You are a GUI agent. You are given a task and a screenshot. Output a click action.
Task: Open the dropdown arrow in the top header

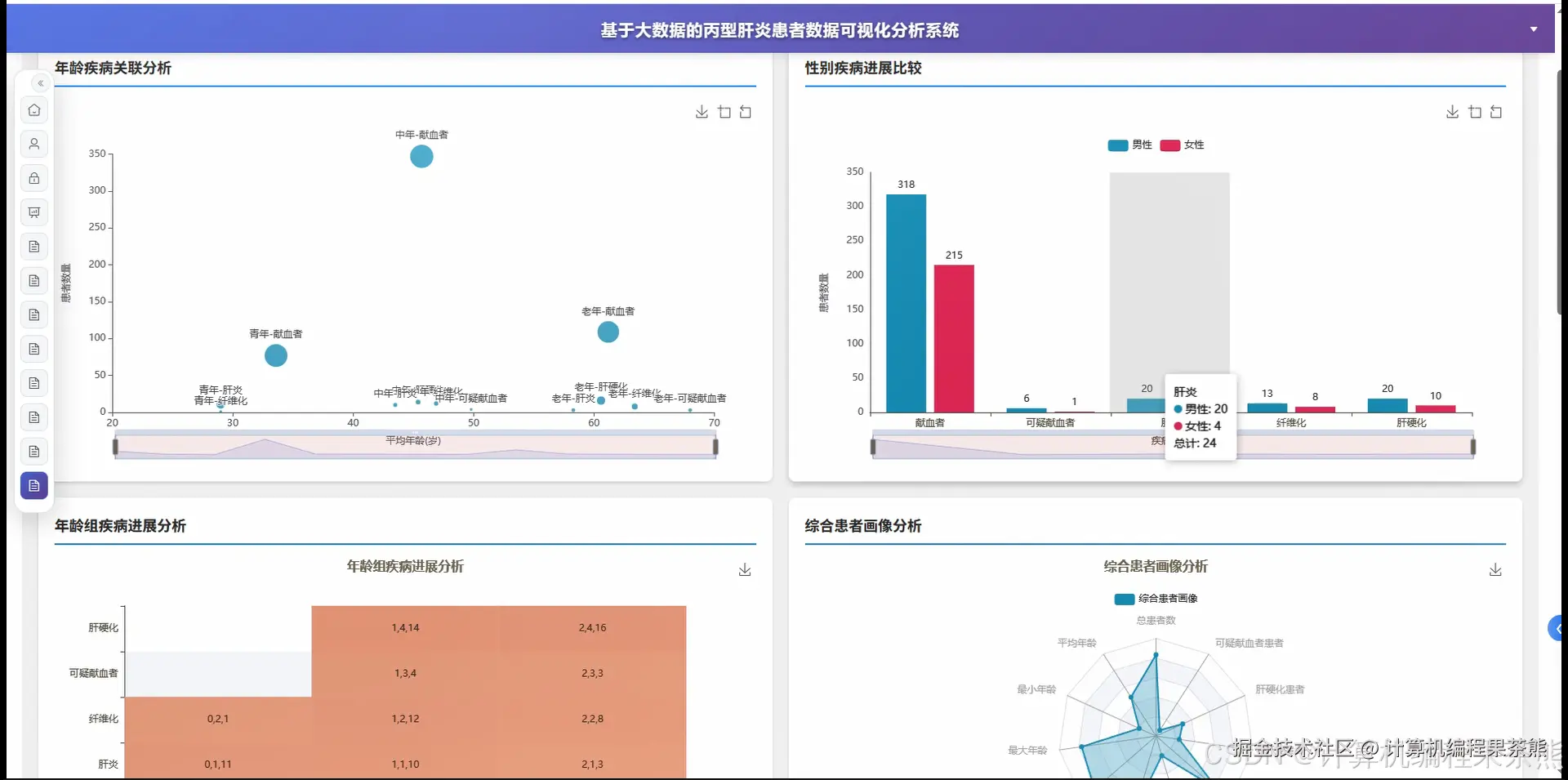tap(1534, 29)
